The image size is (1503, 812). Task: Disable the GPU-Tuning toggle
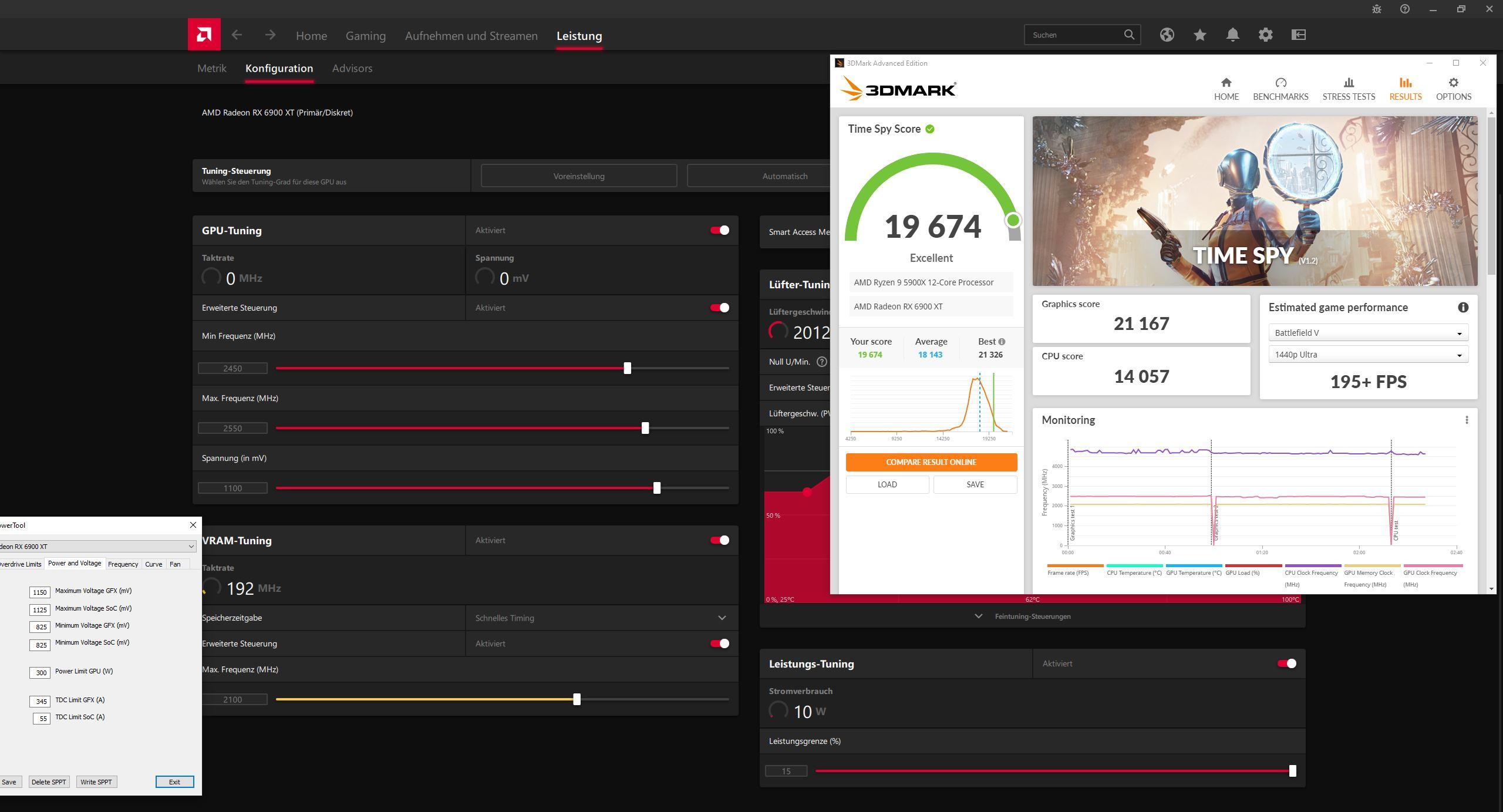719,230
